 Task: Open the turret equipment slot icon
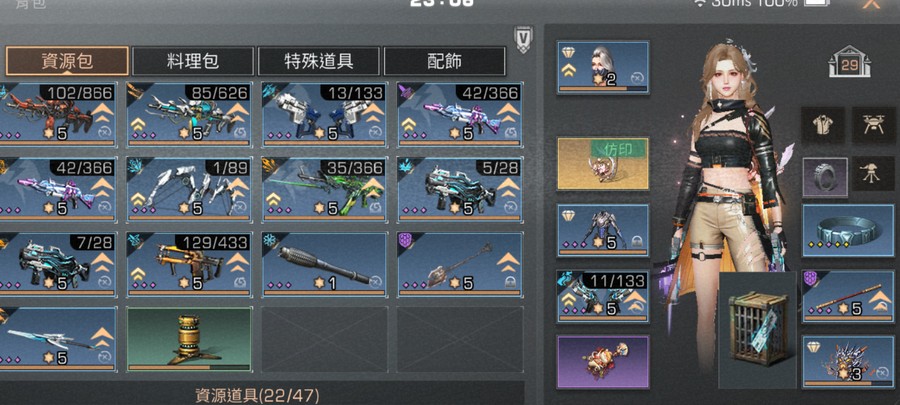point(873,174)
